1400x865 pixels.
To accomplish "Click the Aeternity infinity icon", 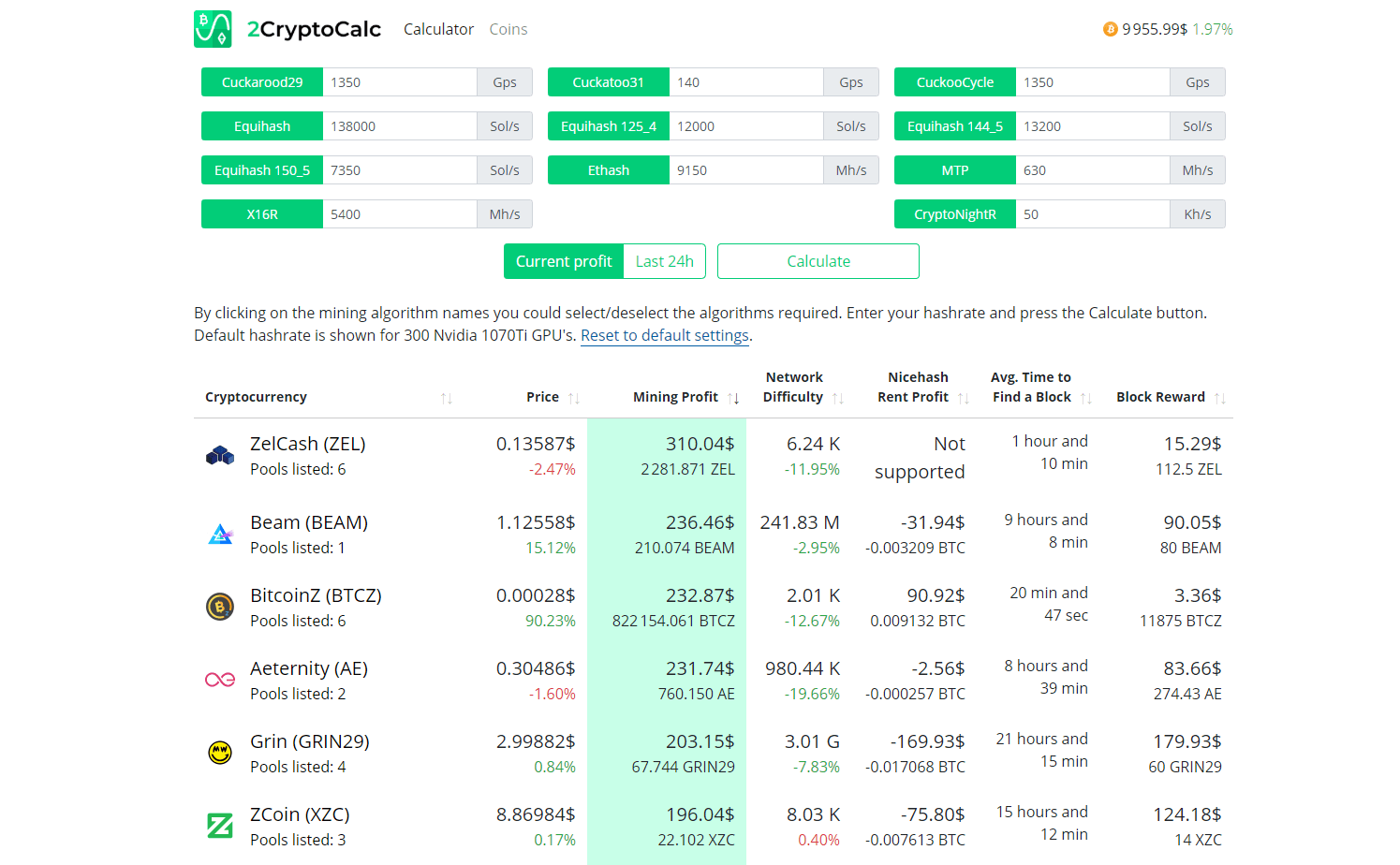I will click(x=220, y=680).
